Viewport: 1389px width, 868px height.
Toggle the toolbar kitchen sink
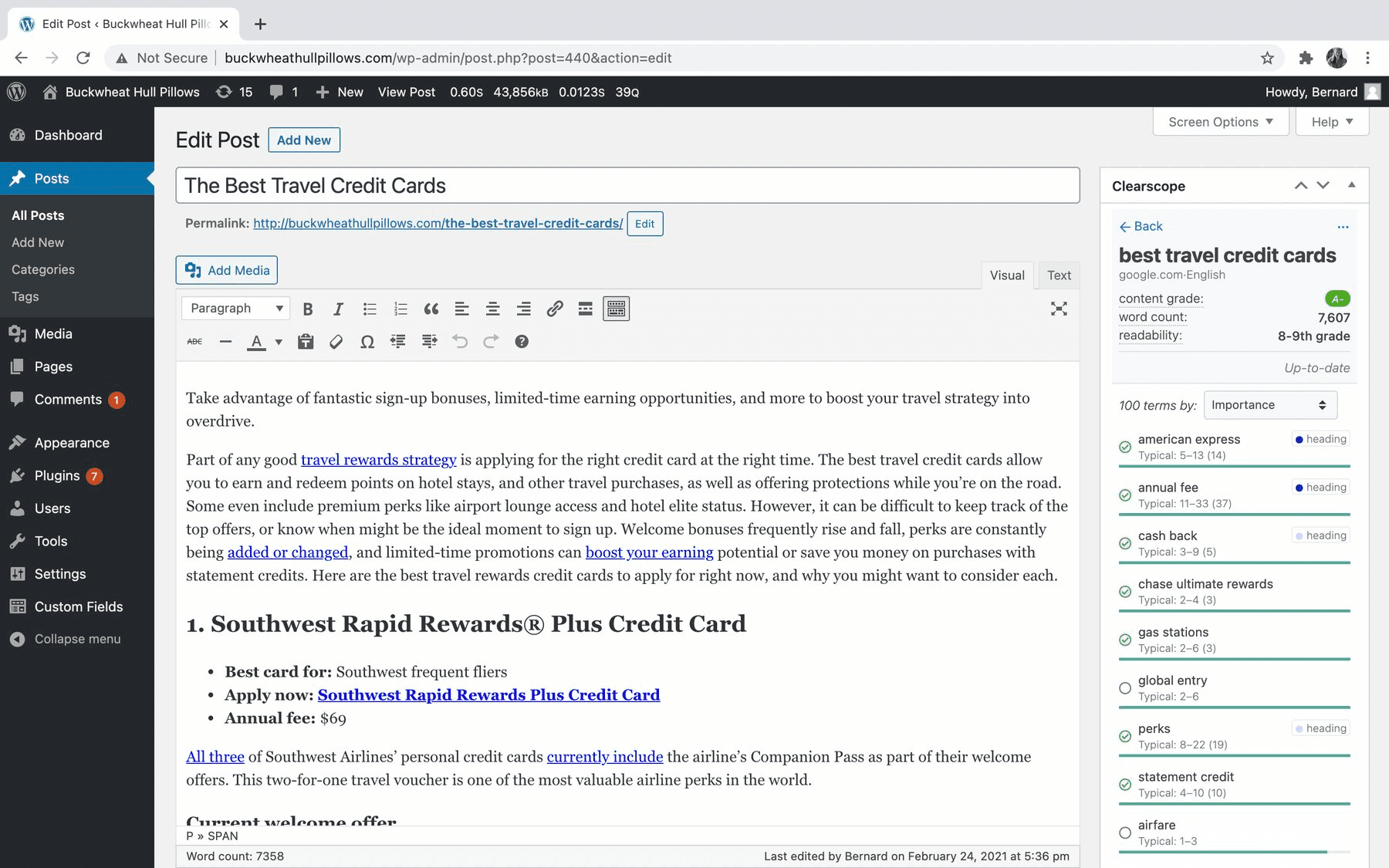coord(616,309)
